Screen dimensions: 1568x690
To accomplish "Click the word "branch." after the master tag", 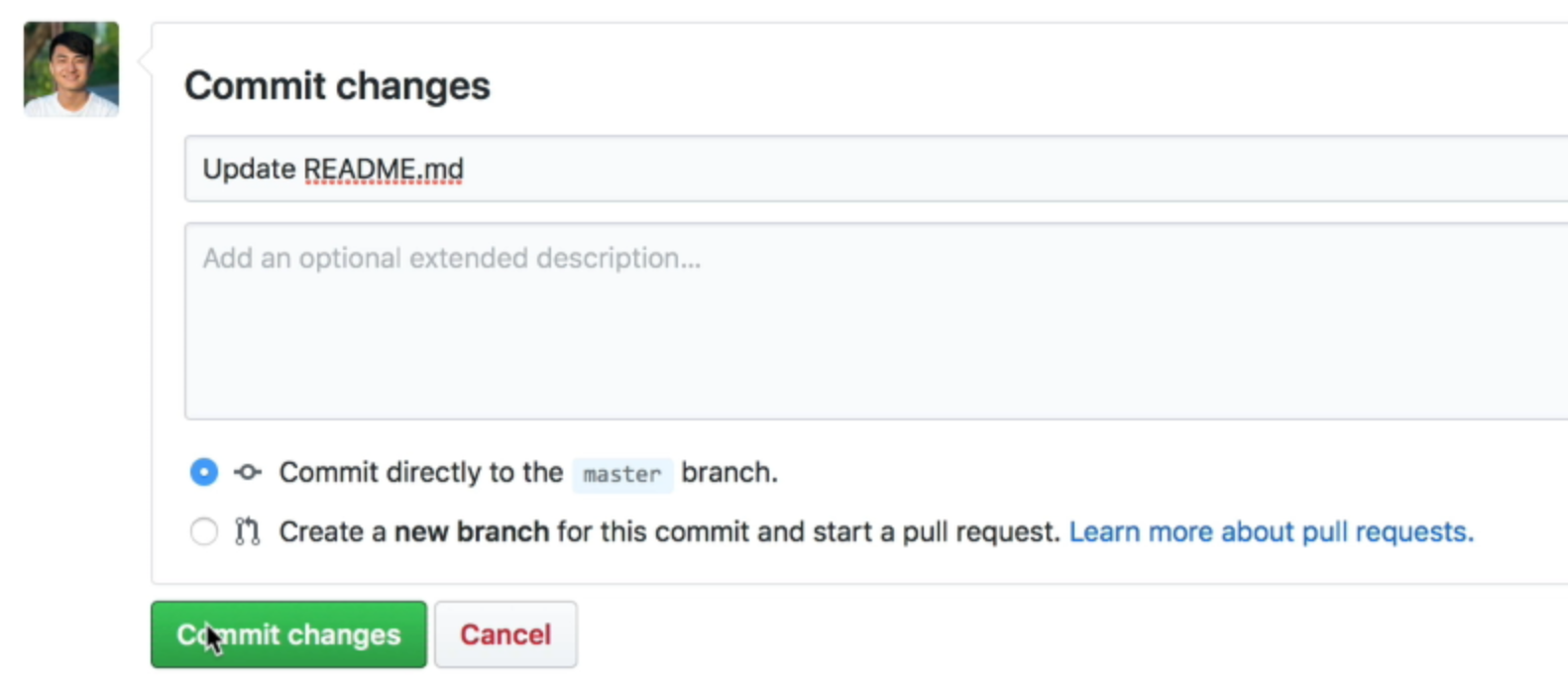I will (x=728, y=473).
